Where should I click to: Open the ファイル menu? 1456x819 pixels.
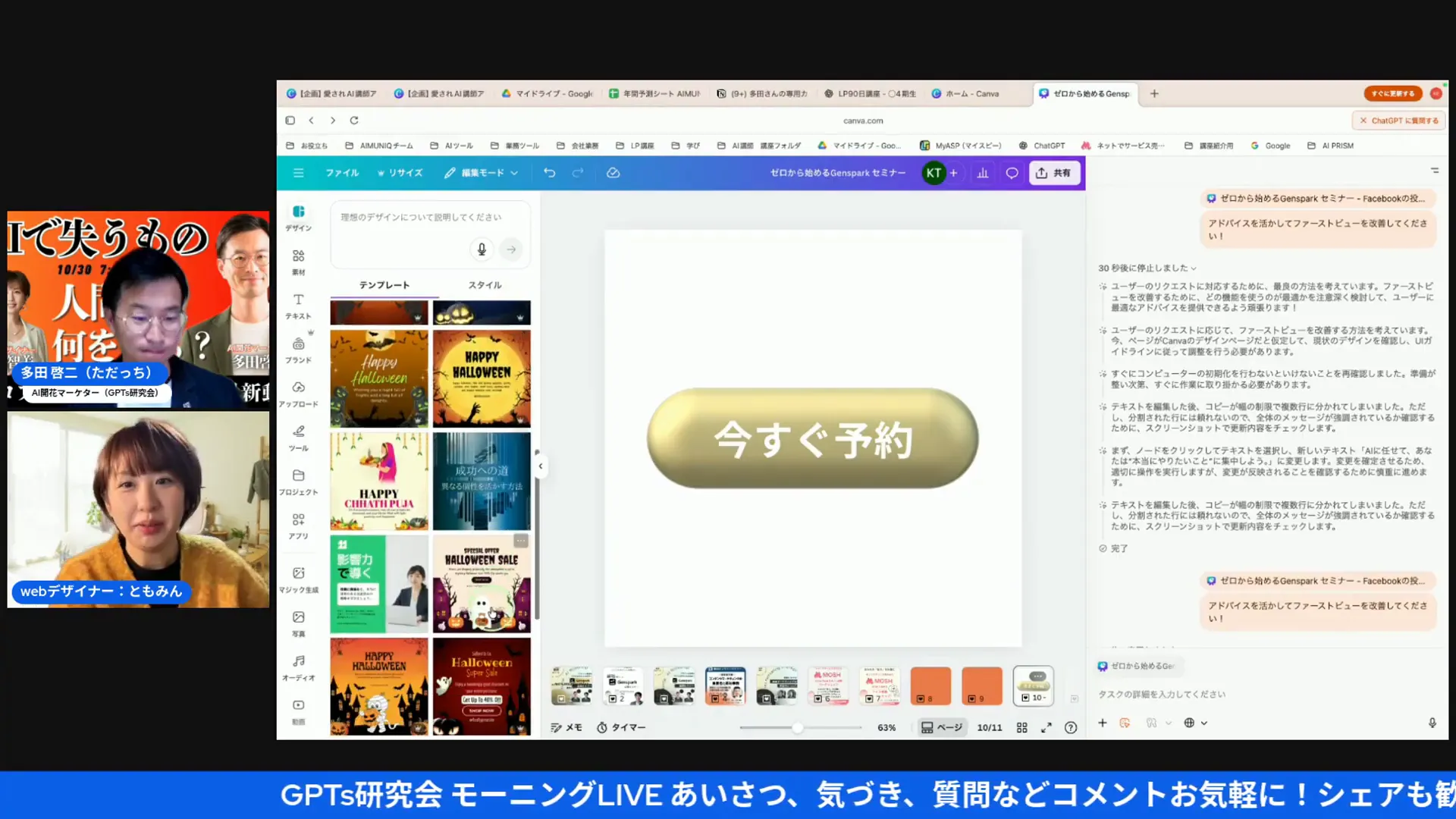pos(342,173)
